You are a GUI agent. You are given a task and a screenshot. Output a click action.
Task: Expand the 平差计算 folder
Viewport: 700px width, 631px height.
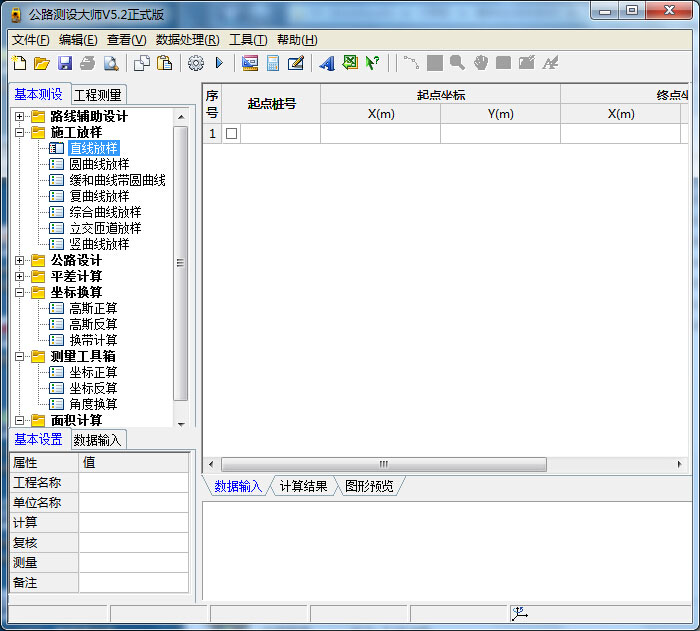(19, 276)
